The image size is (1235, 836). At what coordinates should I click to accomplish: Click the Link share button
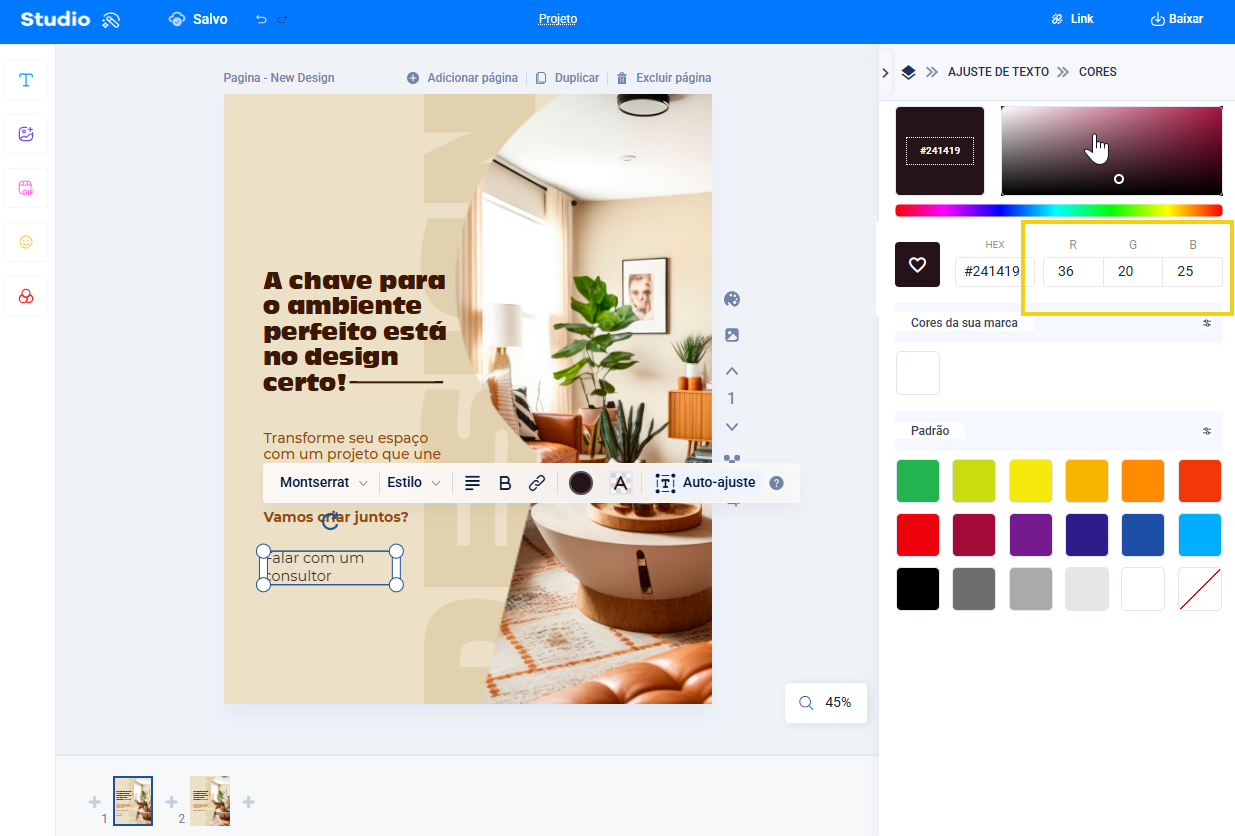[1072, 19]
